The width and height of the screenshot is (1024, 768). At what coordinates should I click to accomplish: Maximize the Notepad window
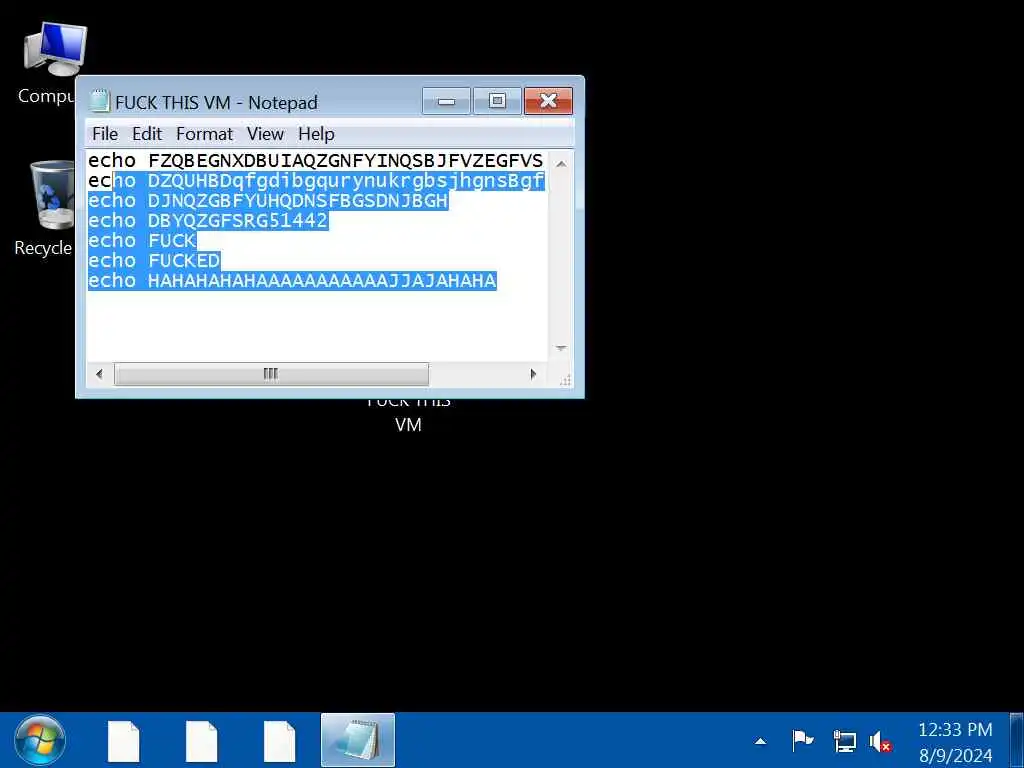pyautogui.click(x=497, y=101)
